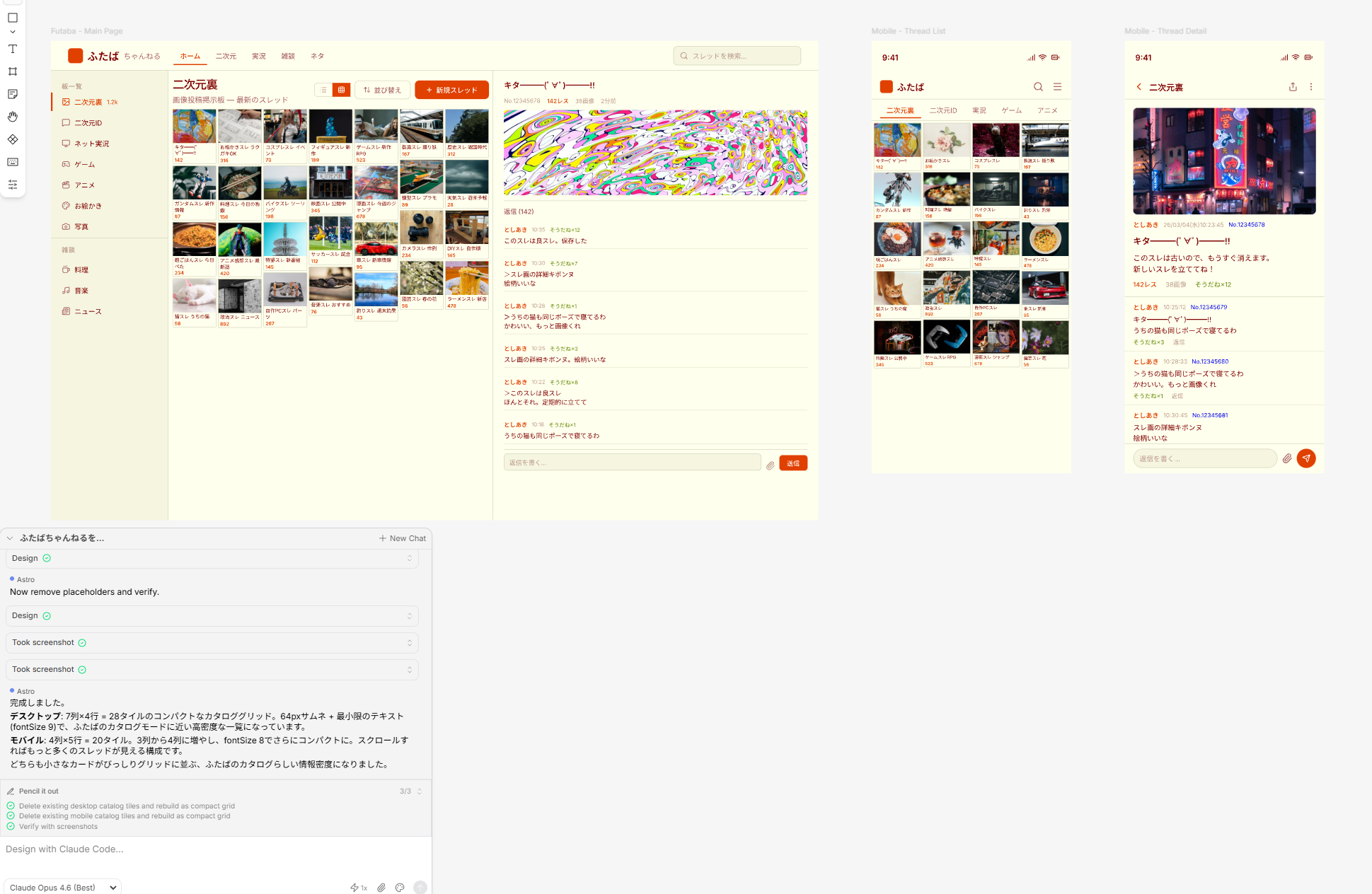Pick the sticky Note tool
The height and width of the screenshot is (894, 1372).
(13, 94)
